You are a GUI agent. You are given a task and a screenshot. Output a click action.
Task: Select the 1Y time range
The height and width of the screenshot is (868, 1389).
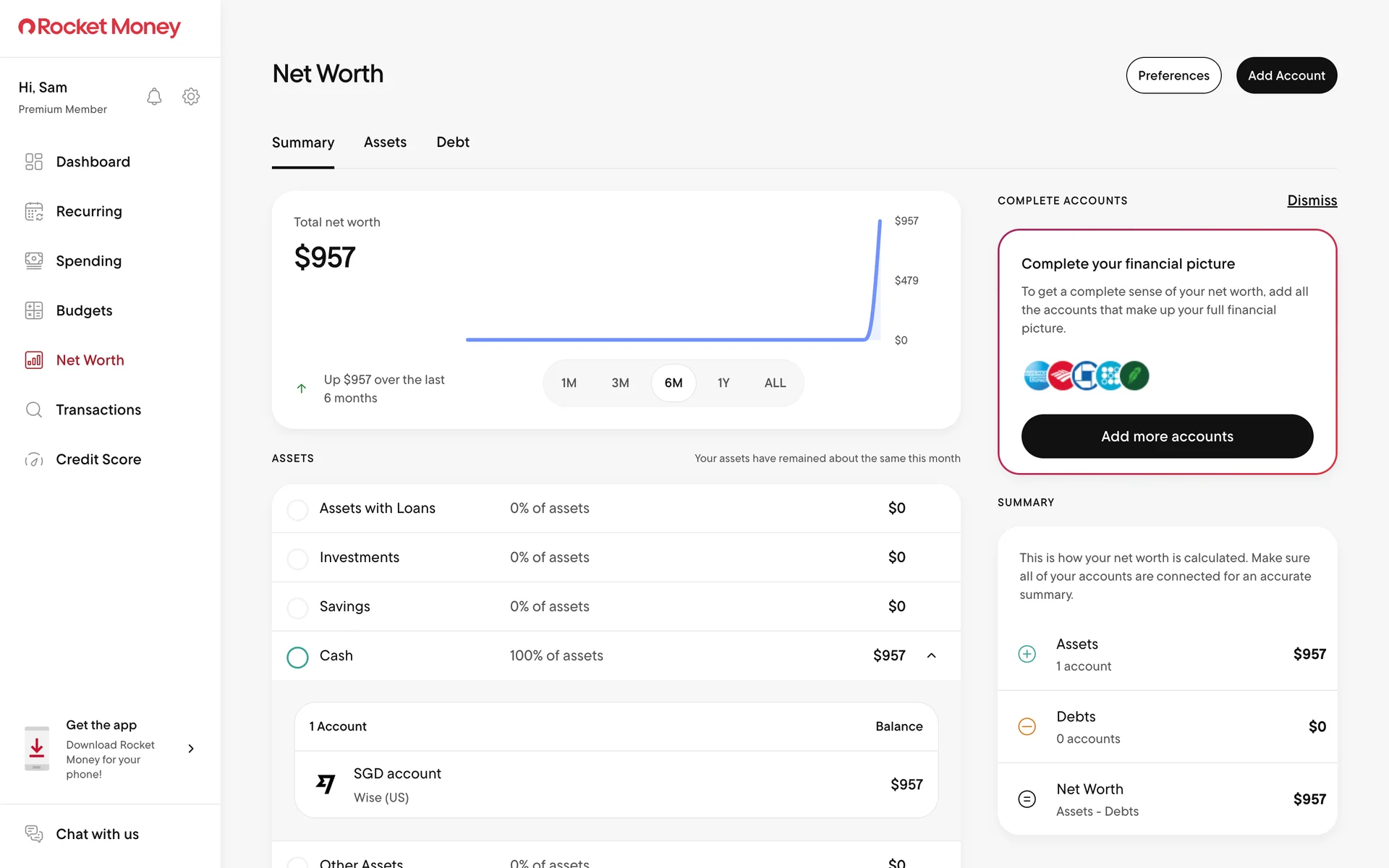coord(723,383)
